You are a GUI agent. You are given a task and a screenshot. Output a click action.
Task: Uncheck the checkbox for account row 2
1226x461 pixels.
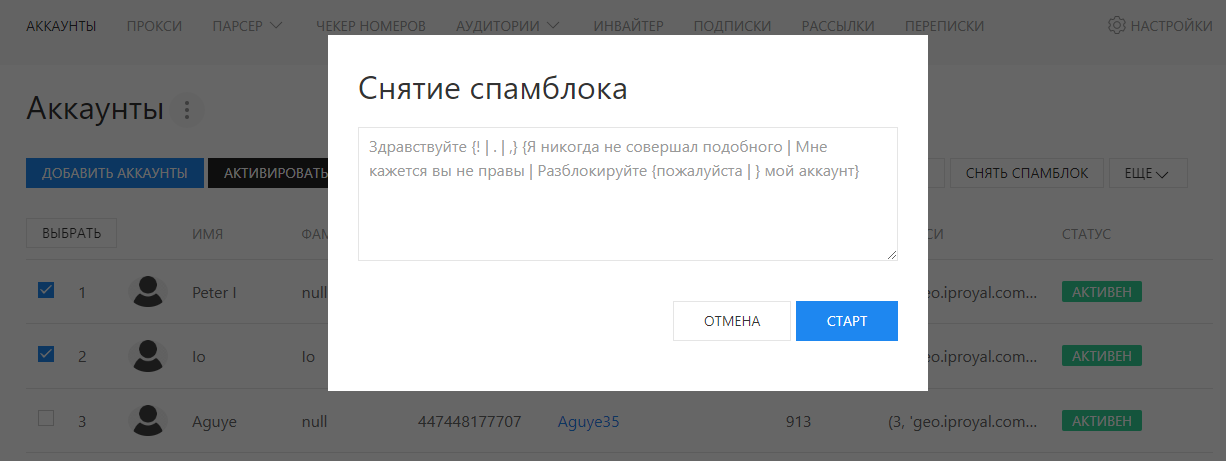pyautogui.click(x=46, y=355)
